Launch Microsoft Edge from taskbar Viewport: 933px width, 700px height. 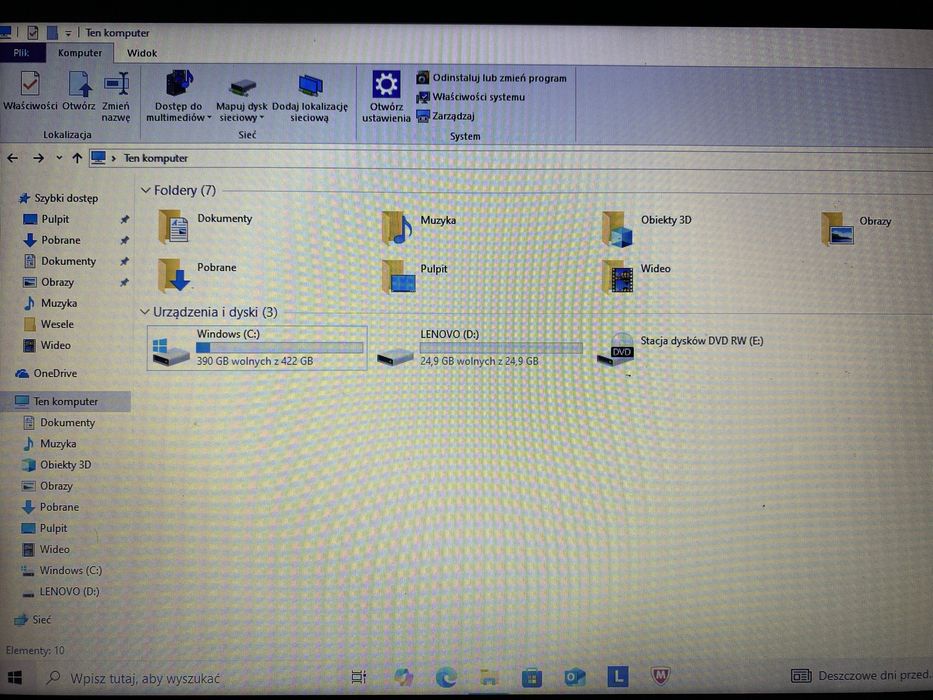446,677
